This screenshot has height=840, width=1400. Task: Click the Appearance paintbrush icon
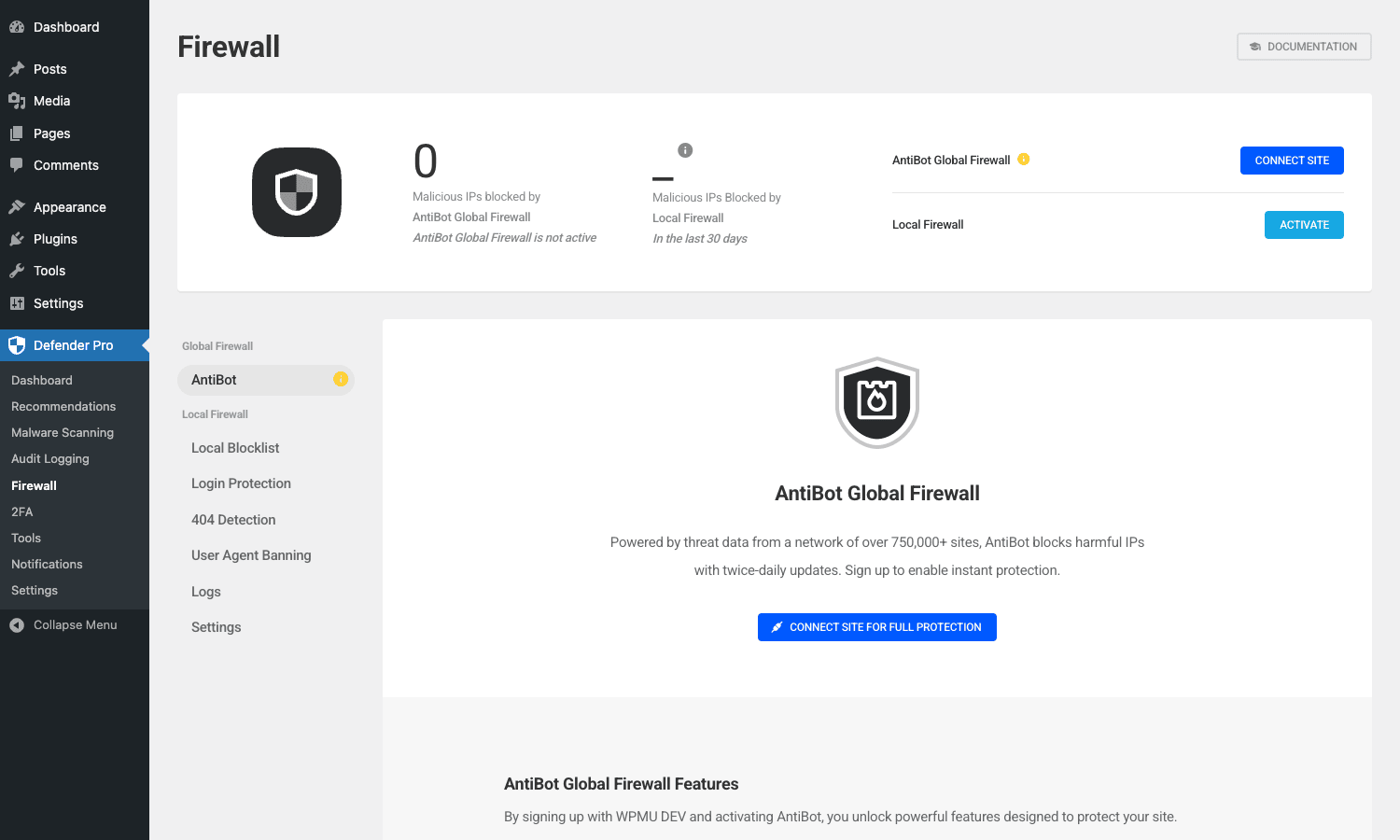click(x=17, y=207)
